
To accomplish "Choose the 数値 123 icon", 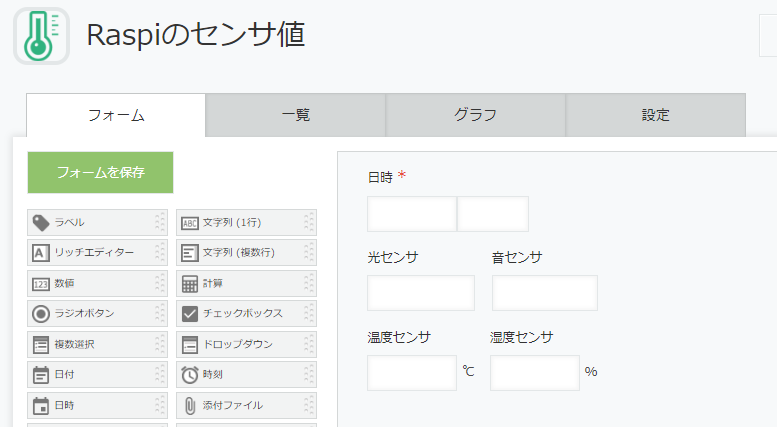I will tap(41, 284).
